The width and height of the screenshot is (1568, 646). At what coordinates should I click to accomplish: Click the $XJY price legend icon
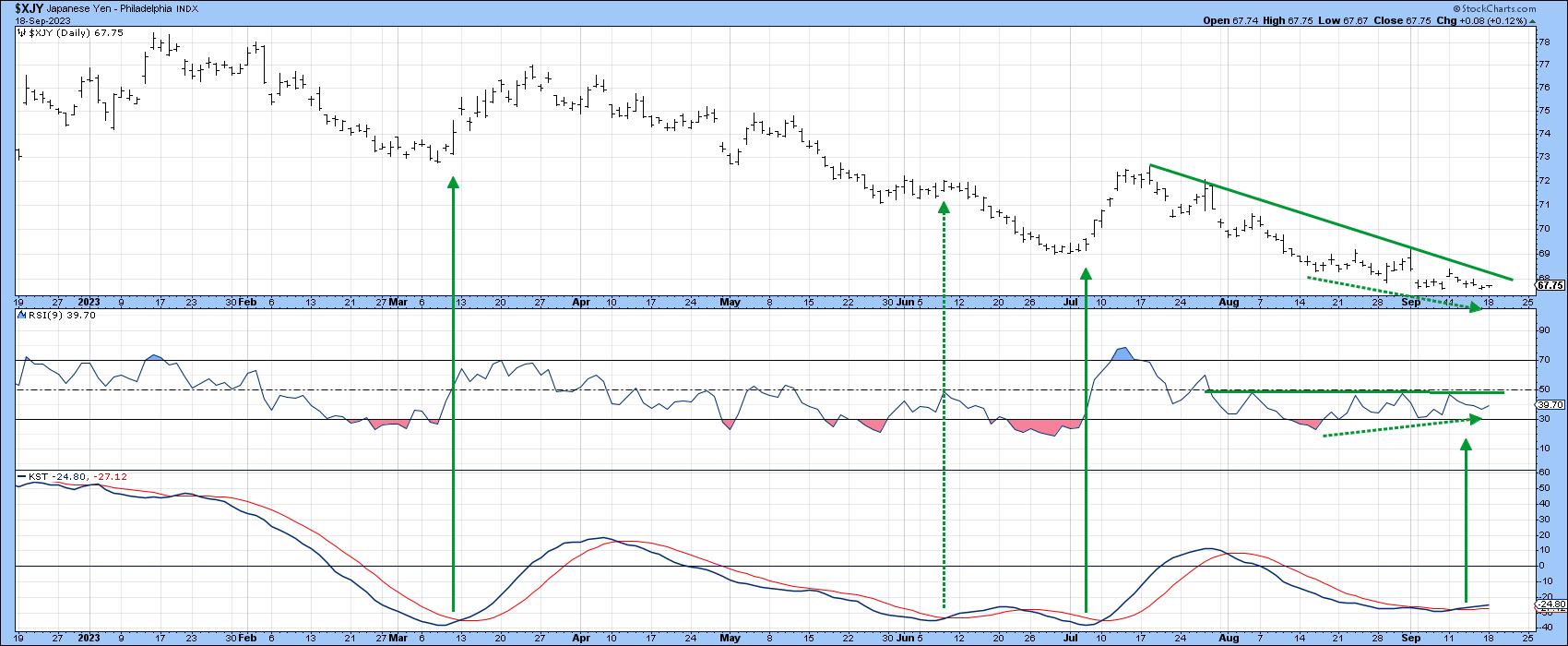[x=21, y=32]
